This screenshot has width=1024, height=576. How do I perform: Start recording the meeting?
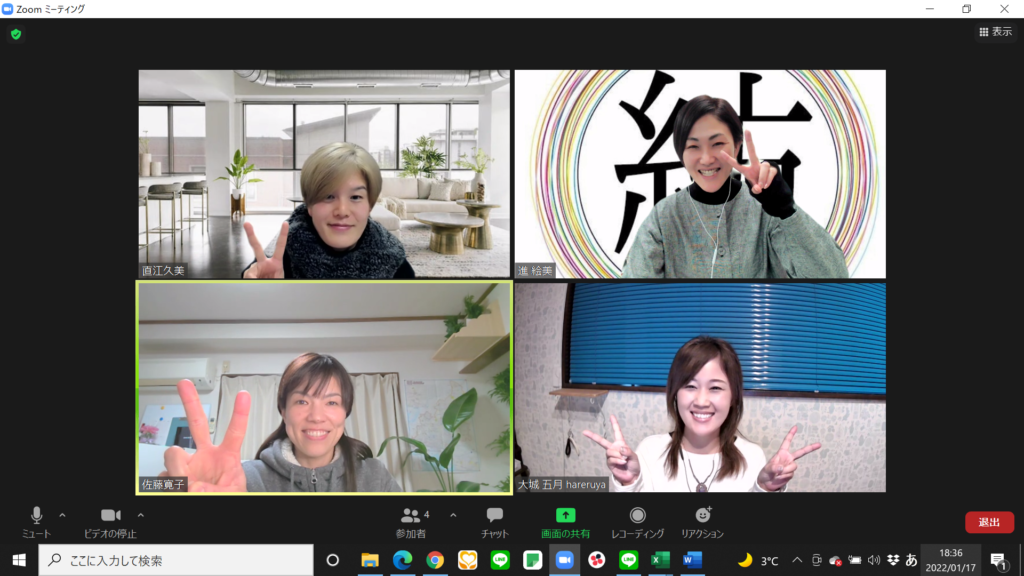point(637,518)
